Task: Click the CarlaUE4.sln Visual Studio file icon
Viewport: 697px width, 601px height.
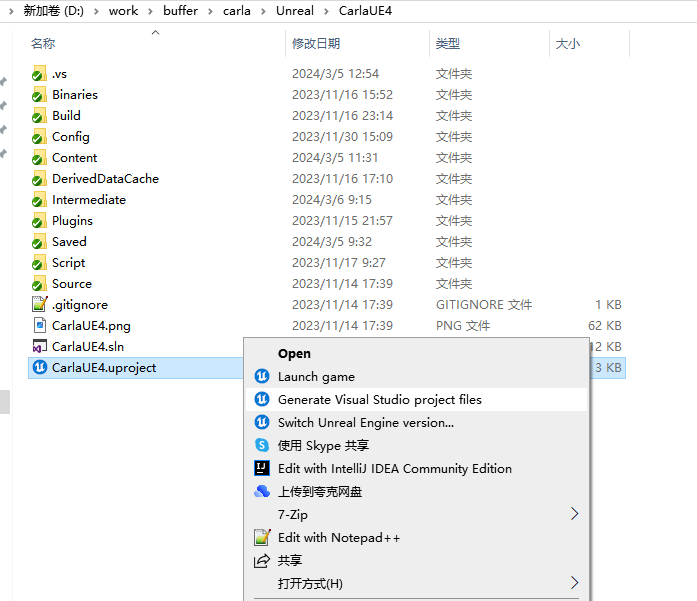Action: click(39, 346)
